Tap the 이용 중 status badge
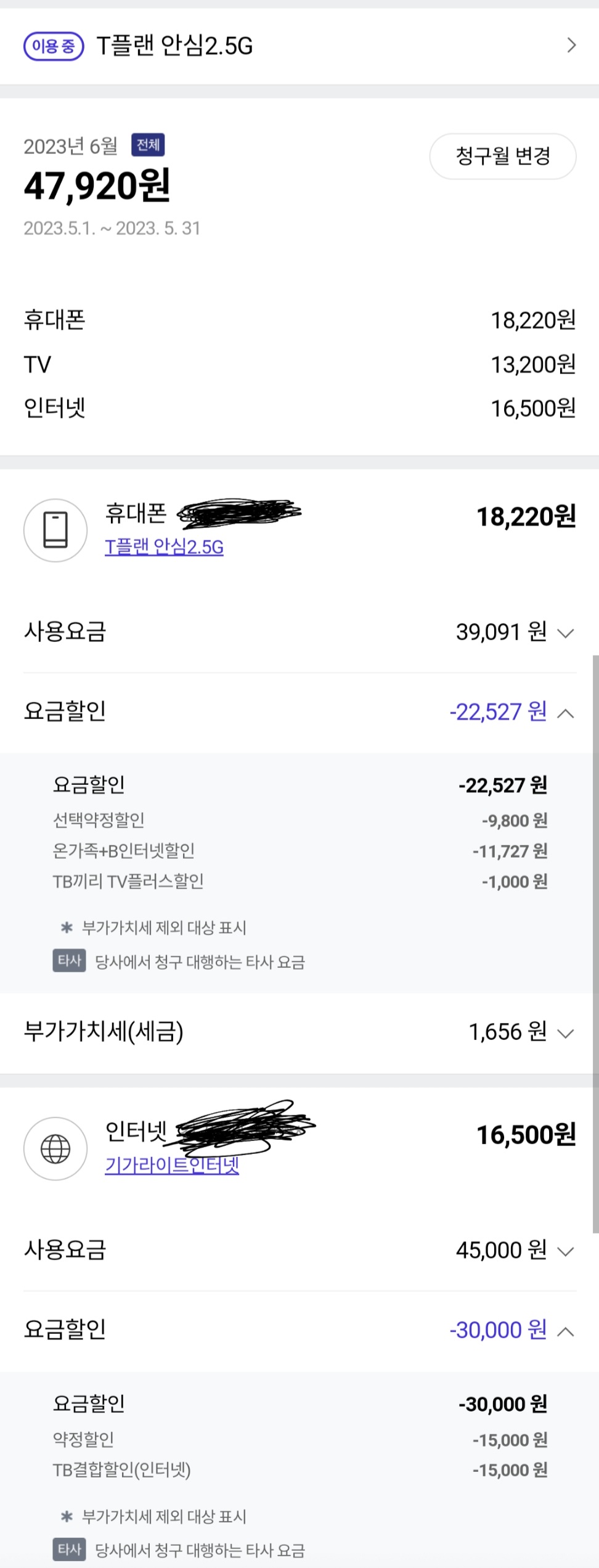Viewport: 599px width, 1568px height. coord(54,46)
